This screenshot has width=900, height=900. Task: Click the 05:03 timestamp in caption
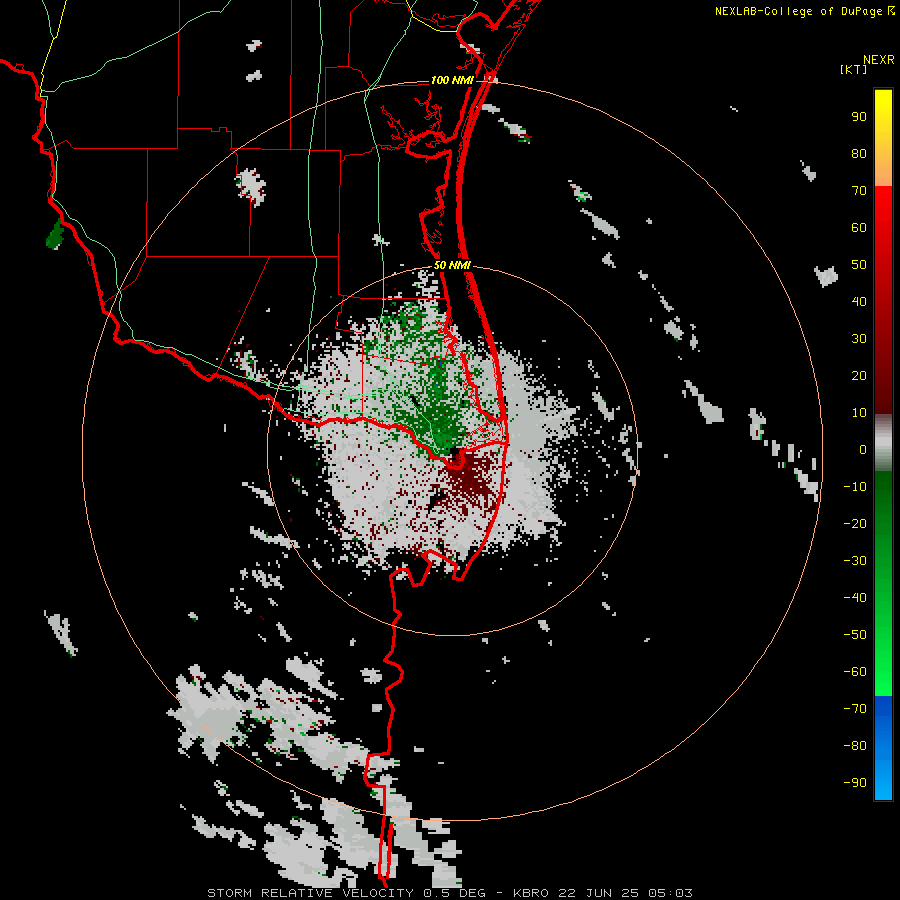(x=670, y=893)
